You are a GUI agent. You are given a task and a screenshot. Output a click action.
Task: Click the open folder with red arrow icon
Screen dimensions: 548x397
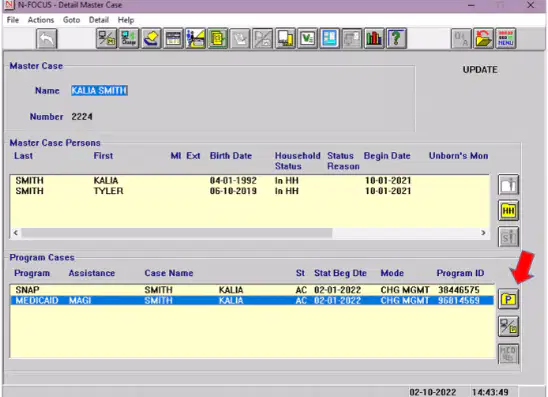pyautogui.click(x=483, y=38)
